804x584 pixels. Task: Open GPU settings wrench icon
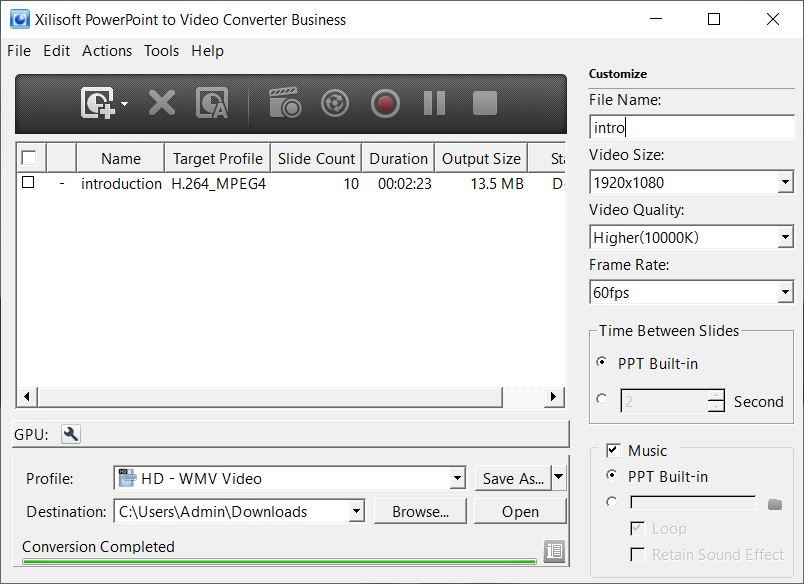70,434
